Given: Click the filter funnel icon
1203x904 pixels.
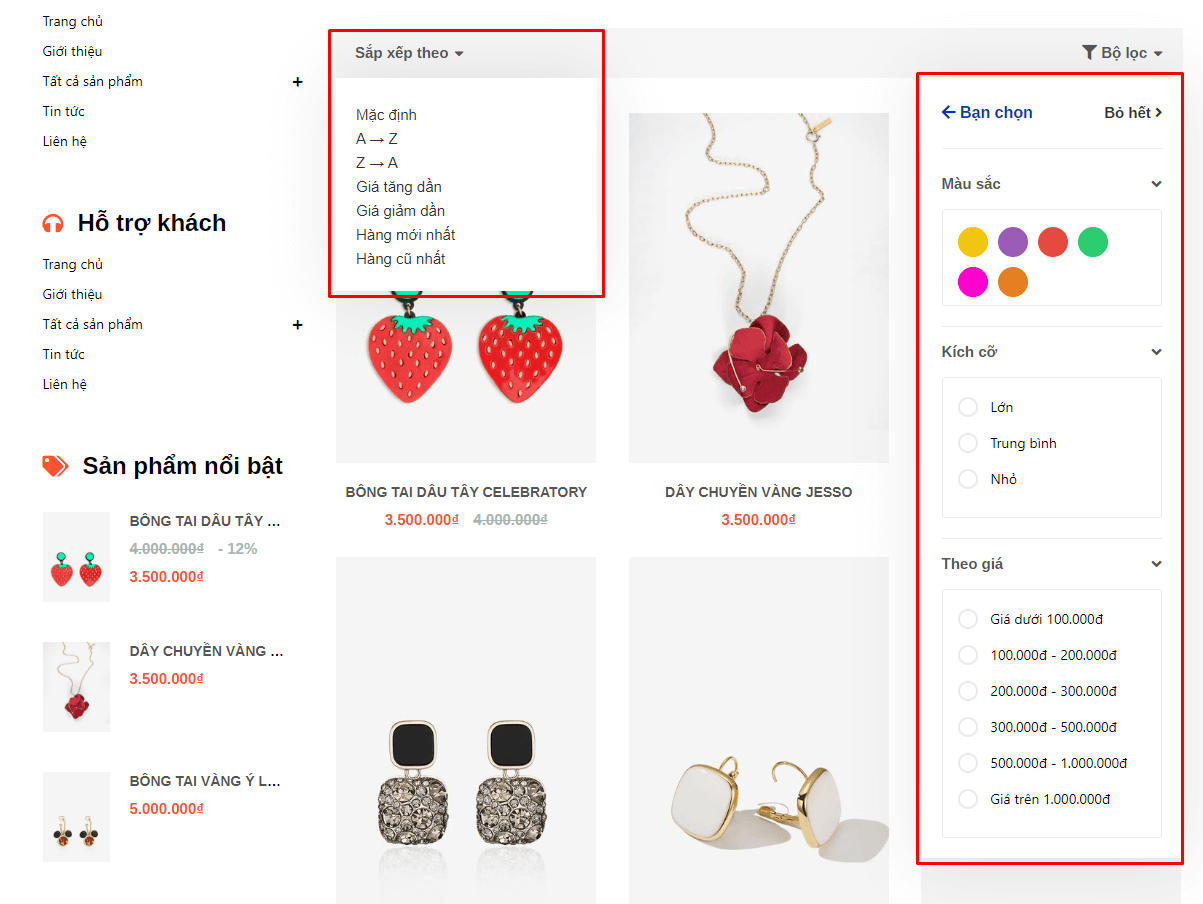Looking at the screenshot, I should pos(1089,52).
